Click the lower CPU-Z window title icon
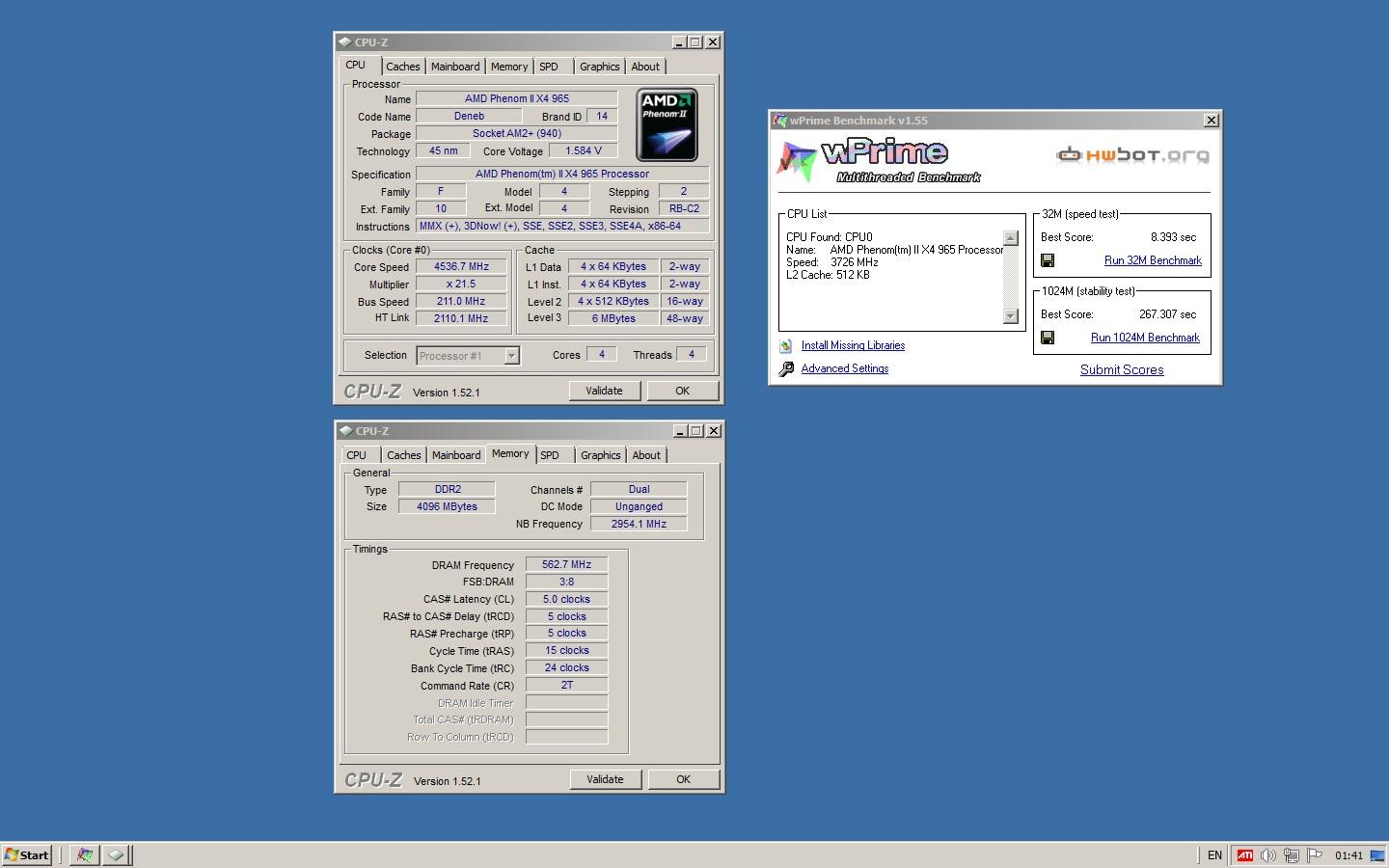Screen dimensions: 1389x868 click(345, 431)
